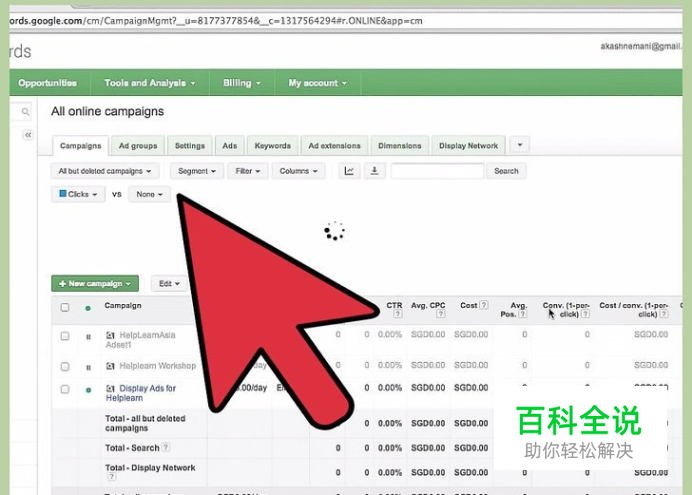Image resolution: width=692 pixels, height=495 pixels.
Task: Switch to the Display Network tab
Action: (468, 146)
